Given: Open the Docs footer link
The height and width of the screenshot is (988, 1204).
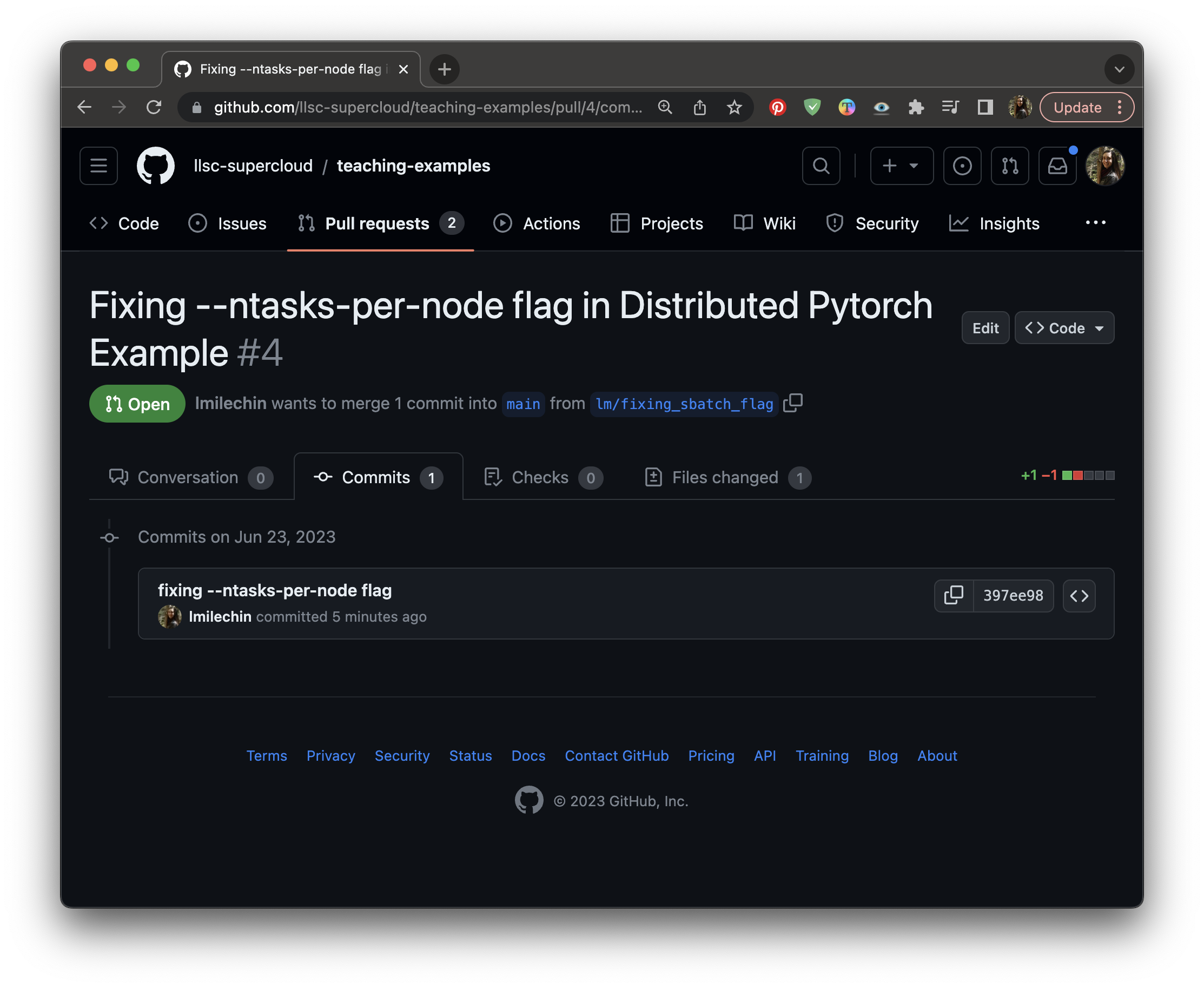Looking at the screenshot, I should [528, 755].
